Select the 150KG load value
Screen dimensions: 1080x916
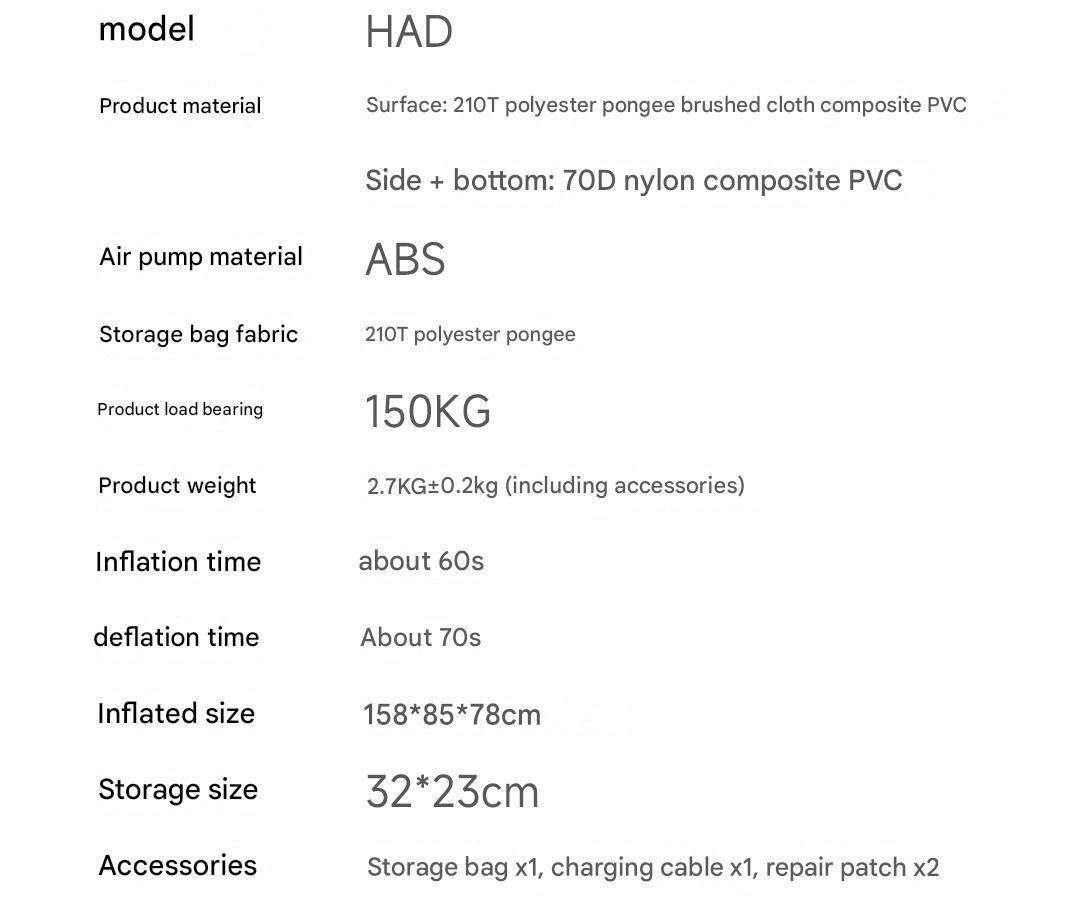[x=427, y=411]
